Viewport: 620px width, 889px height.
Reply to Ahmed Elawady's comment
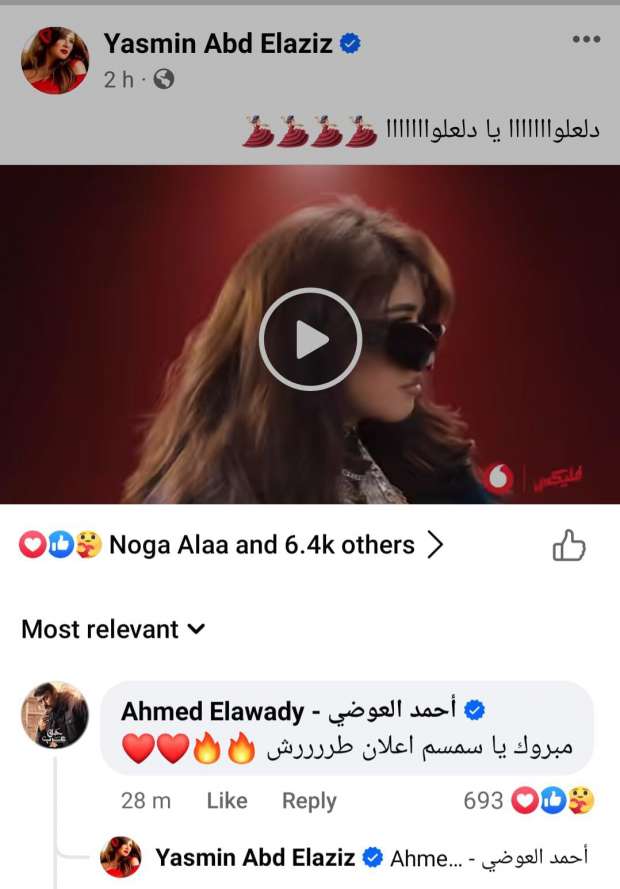click(309, 801)
